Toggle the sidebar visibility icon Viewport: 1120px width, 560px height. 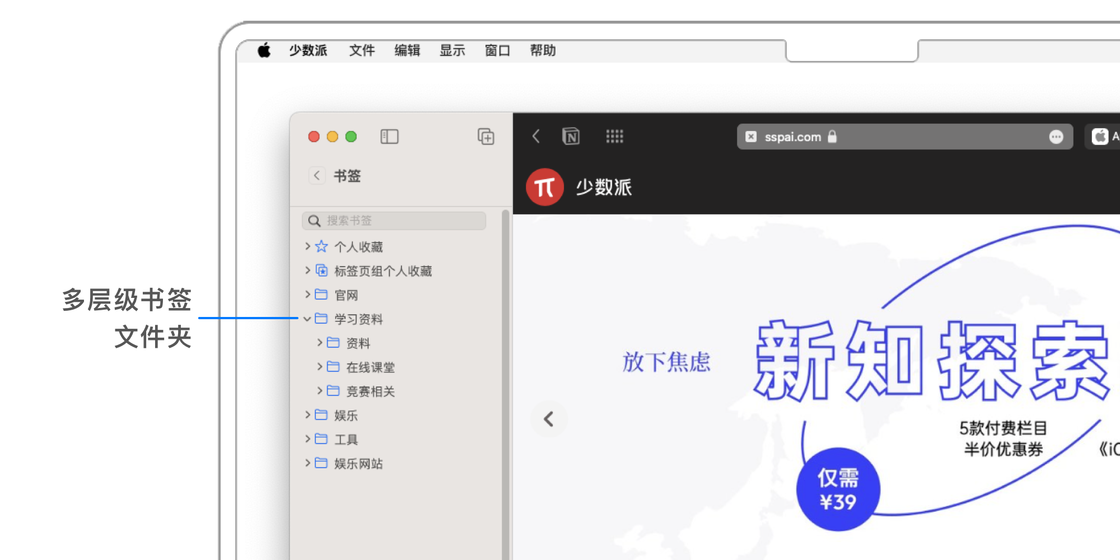pyautogui.click(x=390, y=137)
